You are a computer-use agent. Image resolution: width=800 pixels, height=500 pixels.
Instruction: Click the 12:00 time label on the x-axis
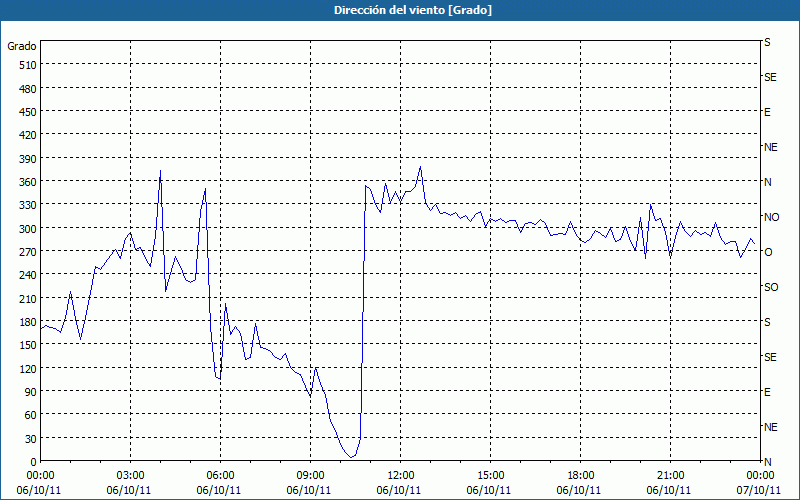tap(401, 476)
